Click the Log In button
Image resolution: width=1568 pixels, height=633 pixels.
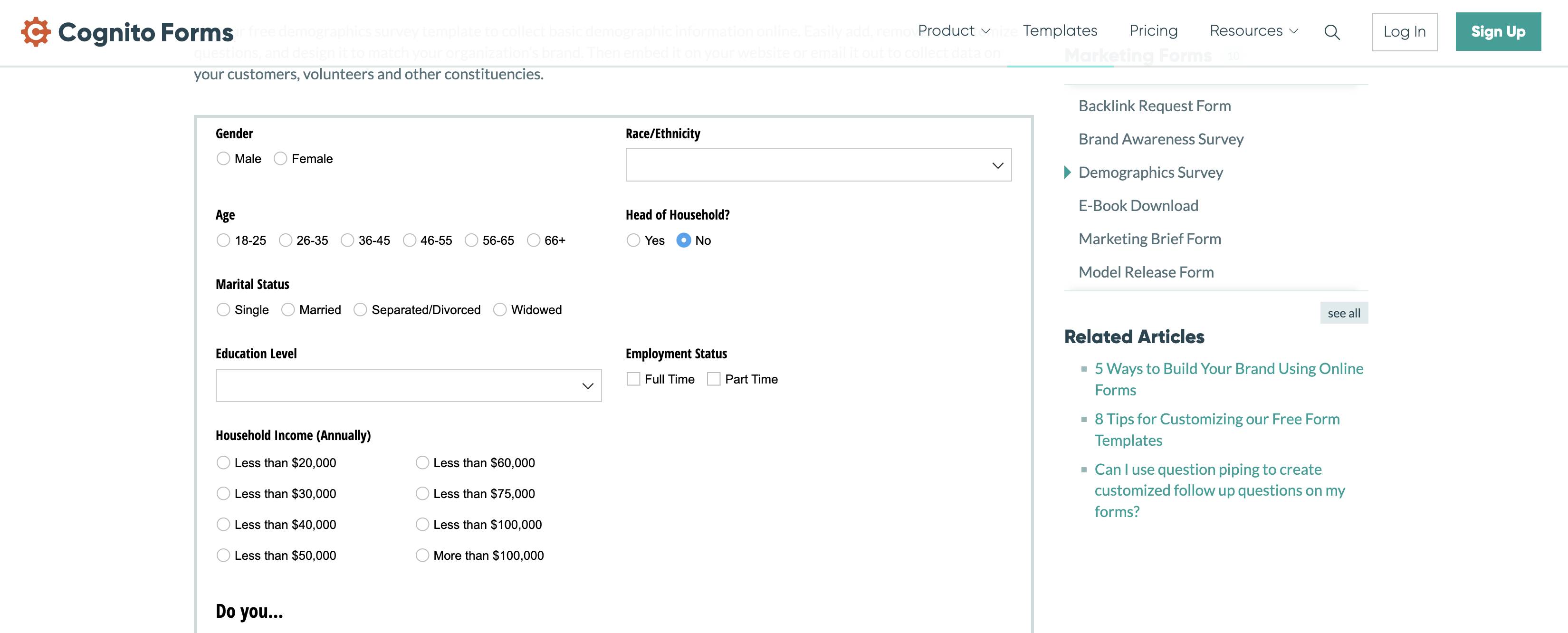click(1404, 32)
